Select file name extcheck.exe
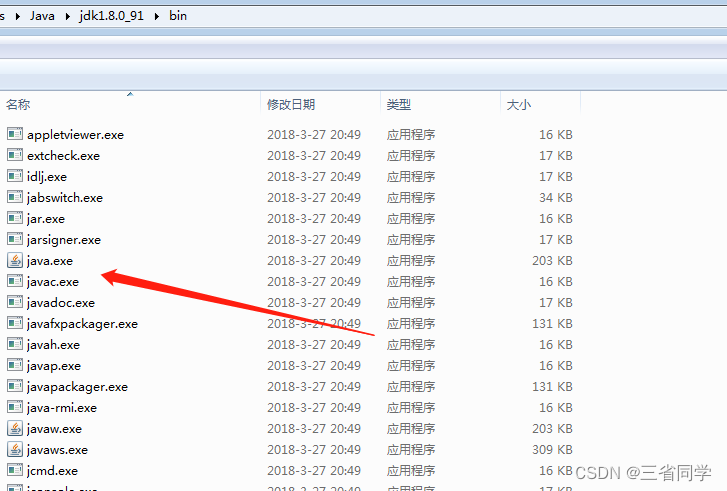Viewport: 727px width, 491px height. tap(64, 156)
